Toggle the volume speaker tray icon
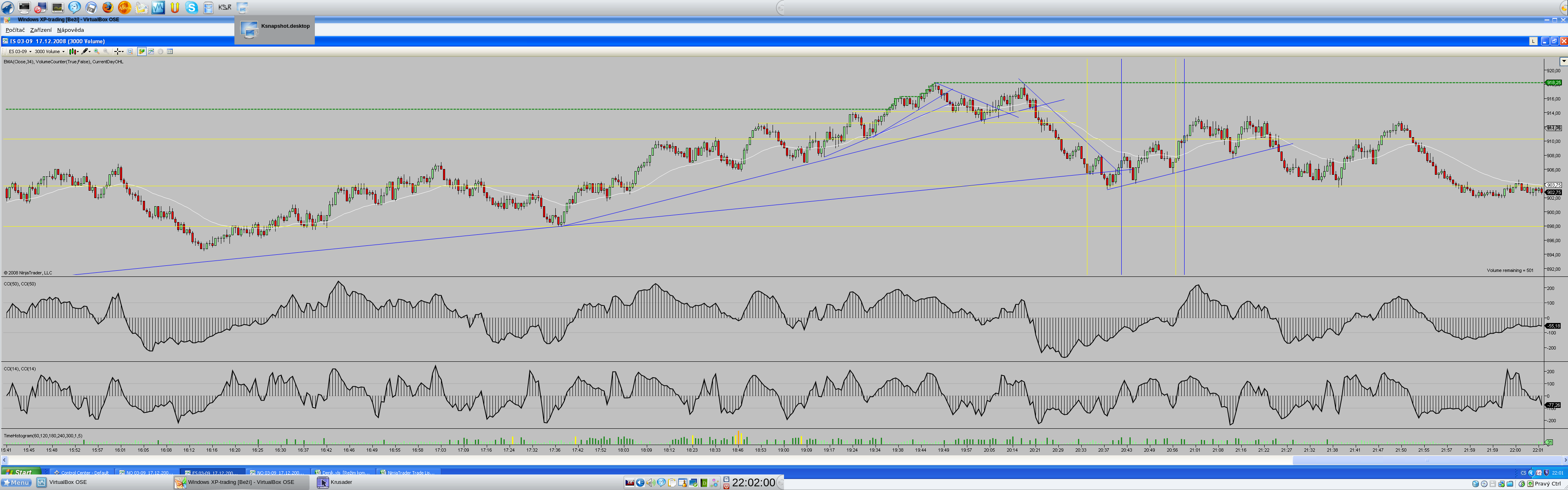The width and height of the screenshot is (1568, 490). coord(650,483)
